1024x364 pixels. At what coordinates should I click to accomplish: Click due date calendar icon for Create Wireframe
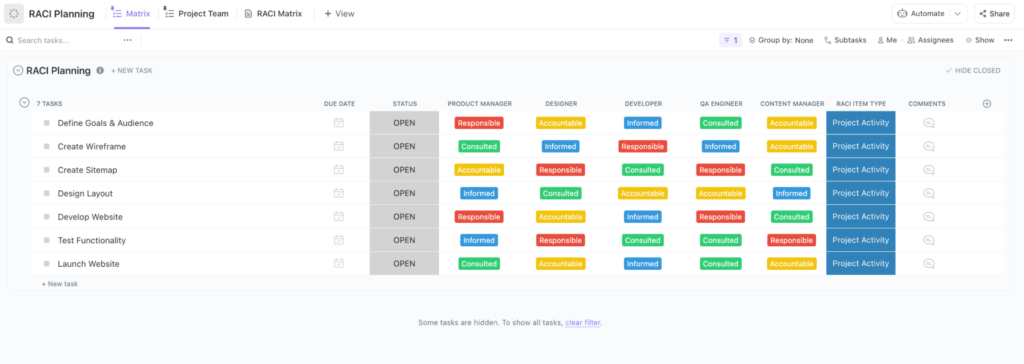pyautogui.click(x=338, y=146)
